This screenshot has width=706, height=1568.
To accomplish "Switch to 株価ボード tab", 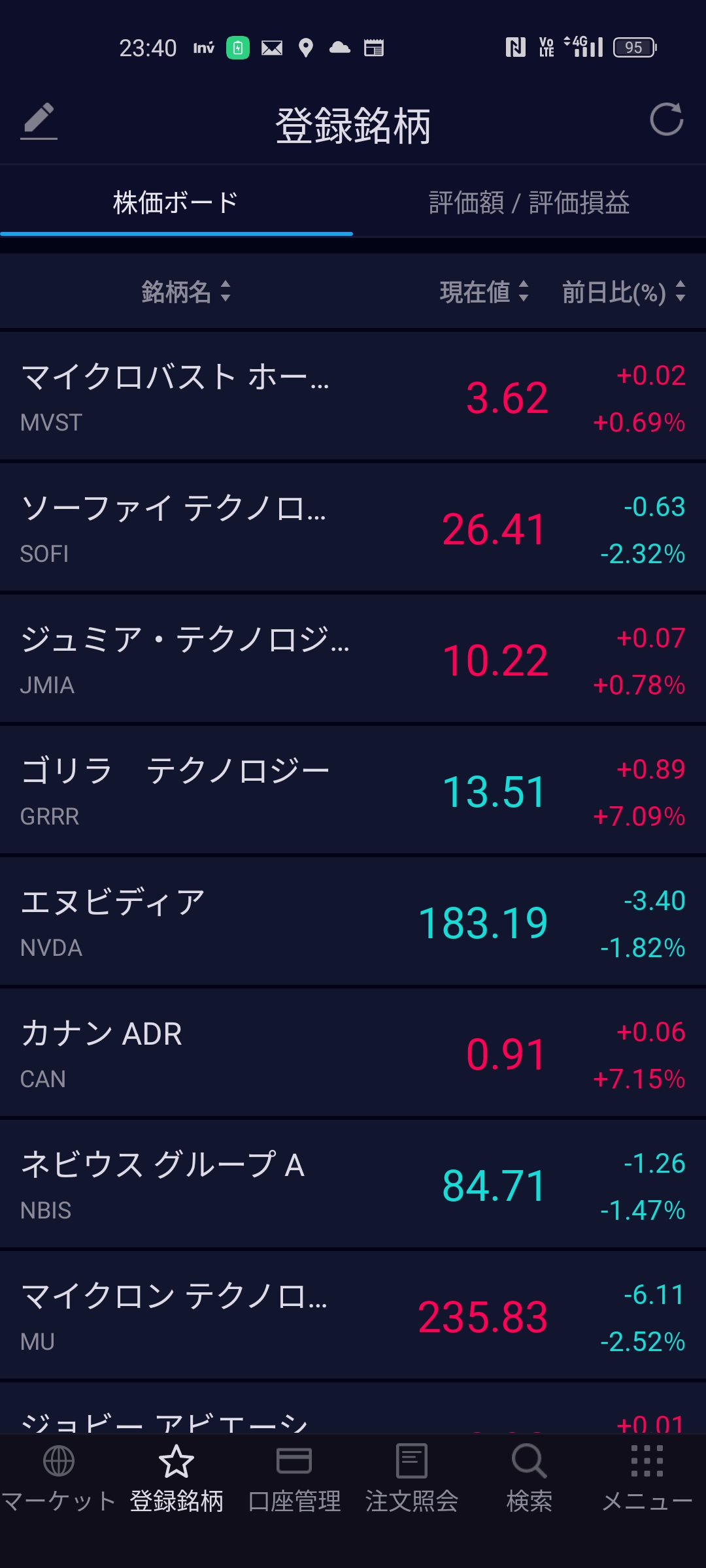I will [176, 203].
